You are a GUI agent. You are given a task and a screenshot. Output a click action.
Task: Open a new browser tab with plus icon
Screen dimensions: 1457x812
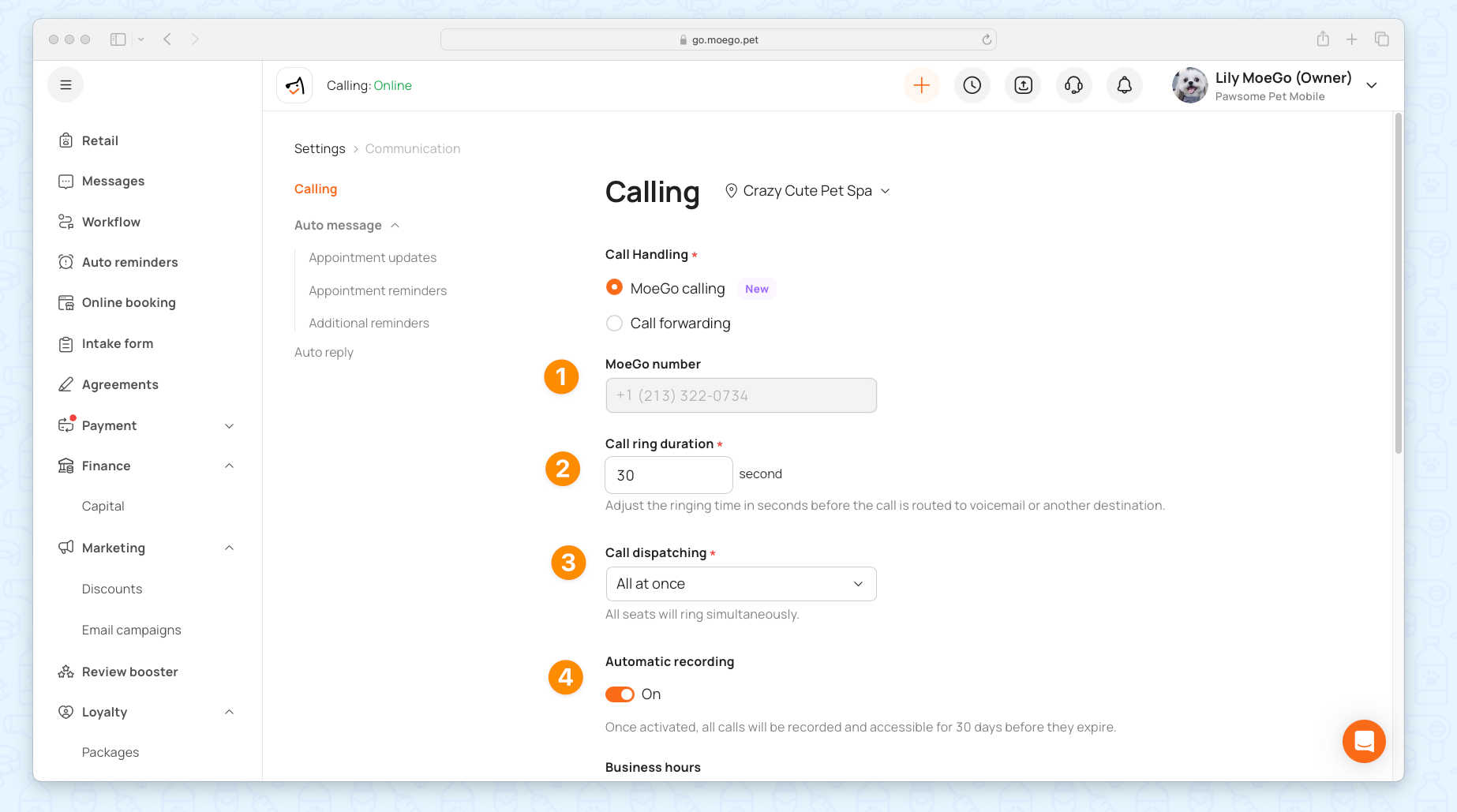[1352, 39]
